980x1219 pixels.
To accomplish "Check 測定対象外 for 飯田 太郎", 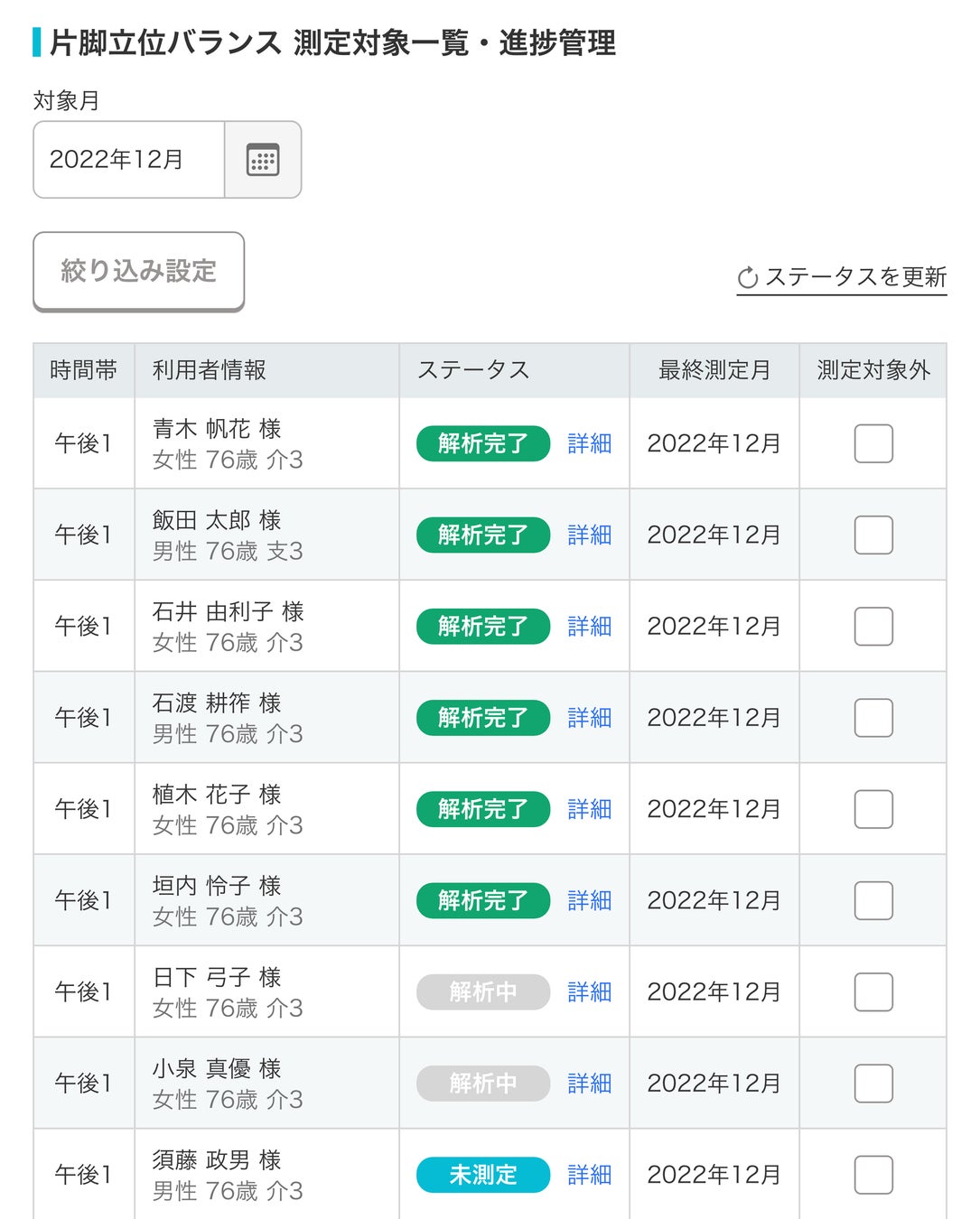I will point(873,535).
